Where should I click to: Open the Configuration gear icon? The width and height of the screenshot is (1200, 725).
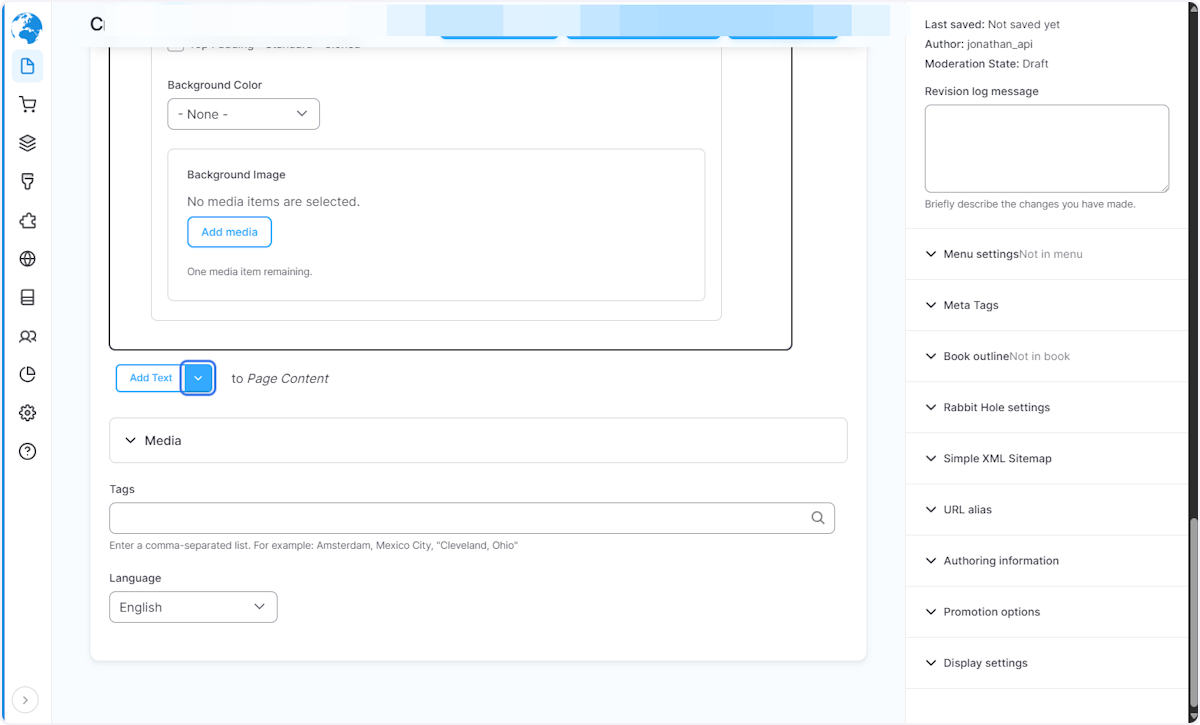click(x=27, y=412)
